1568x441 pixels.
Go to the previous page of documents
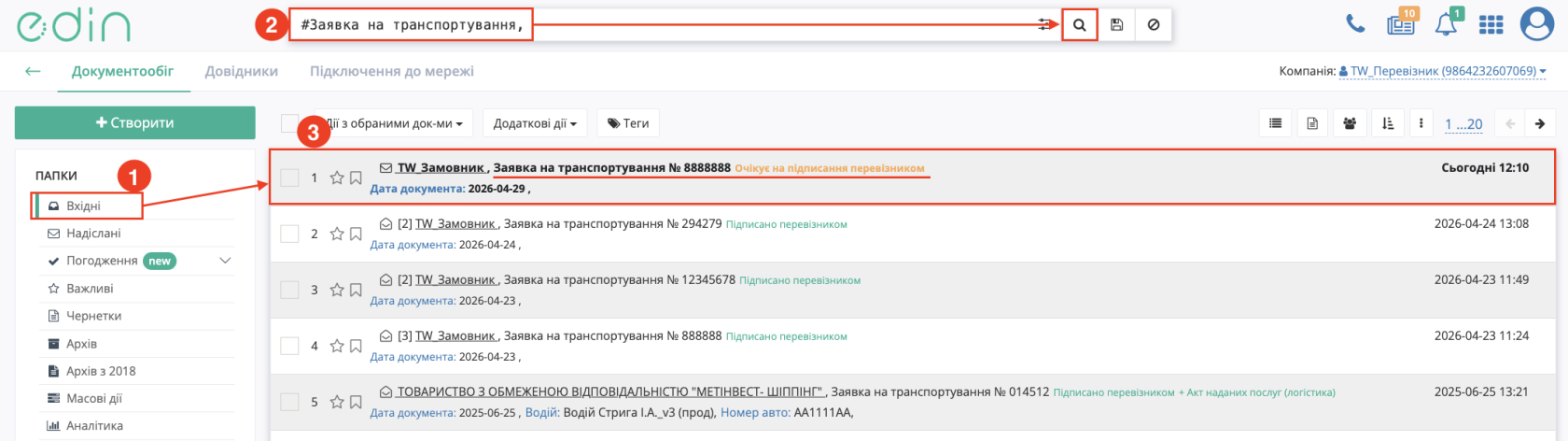(1509, 123)
